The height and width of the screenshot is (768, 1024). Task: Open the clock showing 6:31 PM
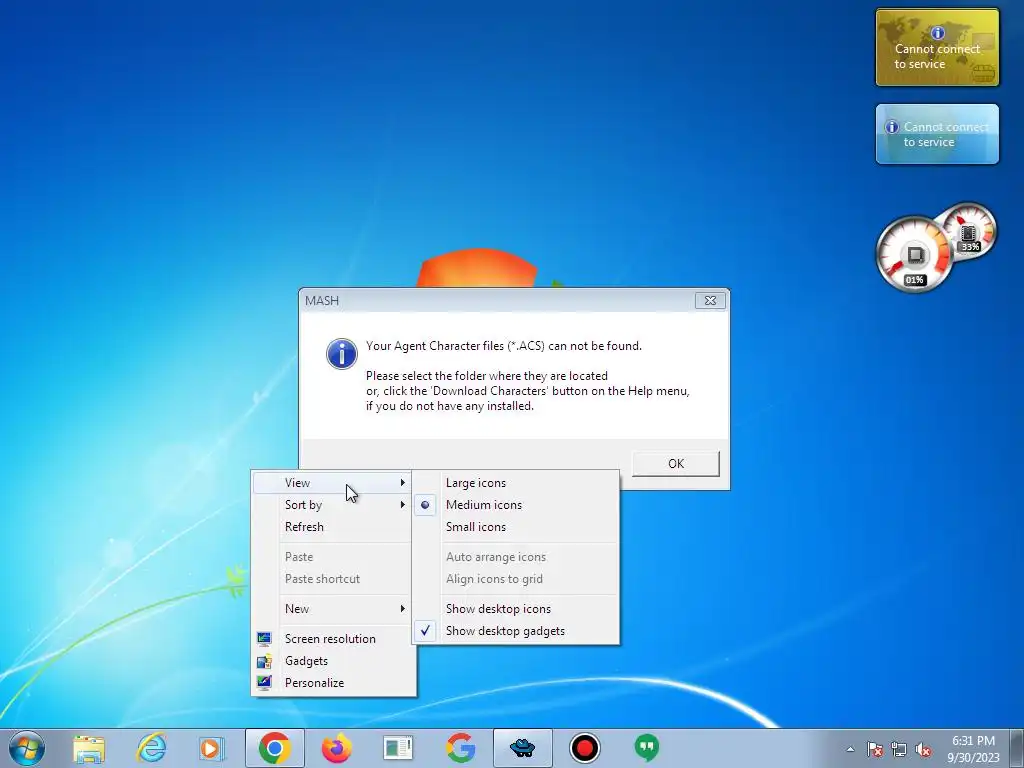(x=973, y=749)
